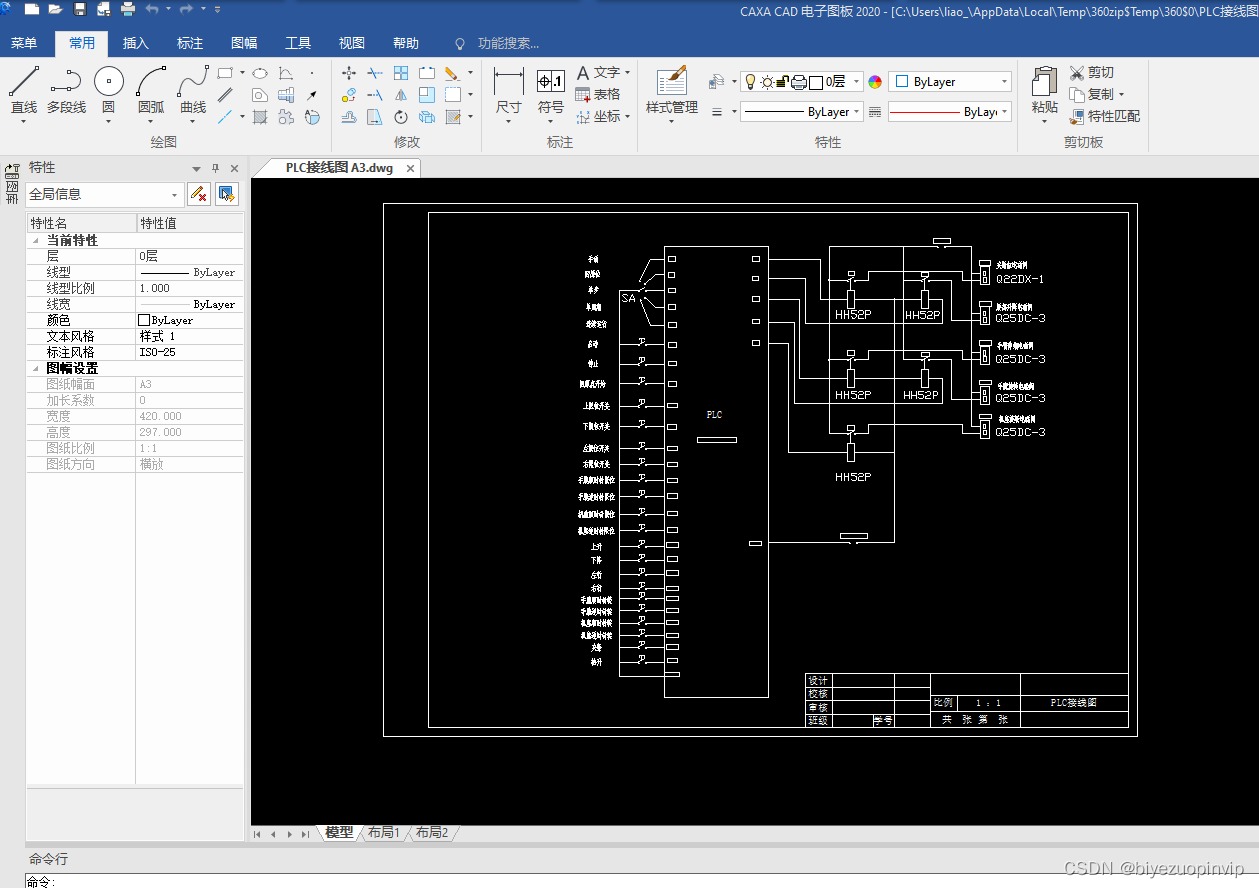The image size is (1259, 888).
Task: Click the Open file folder icon
Action: (56, 9)
